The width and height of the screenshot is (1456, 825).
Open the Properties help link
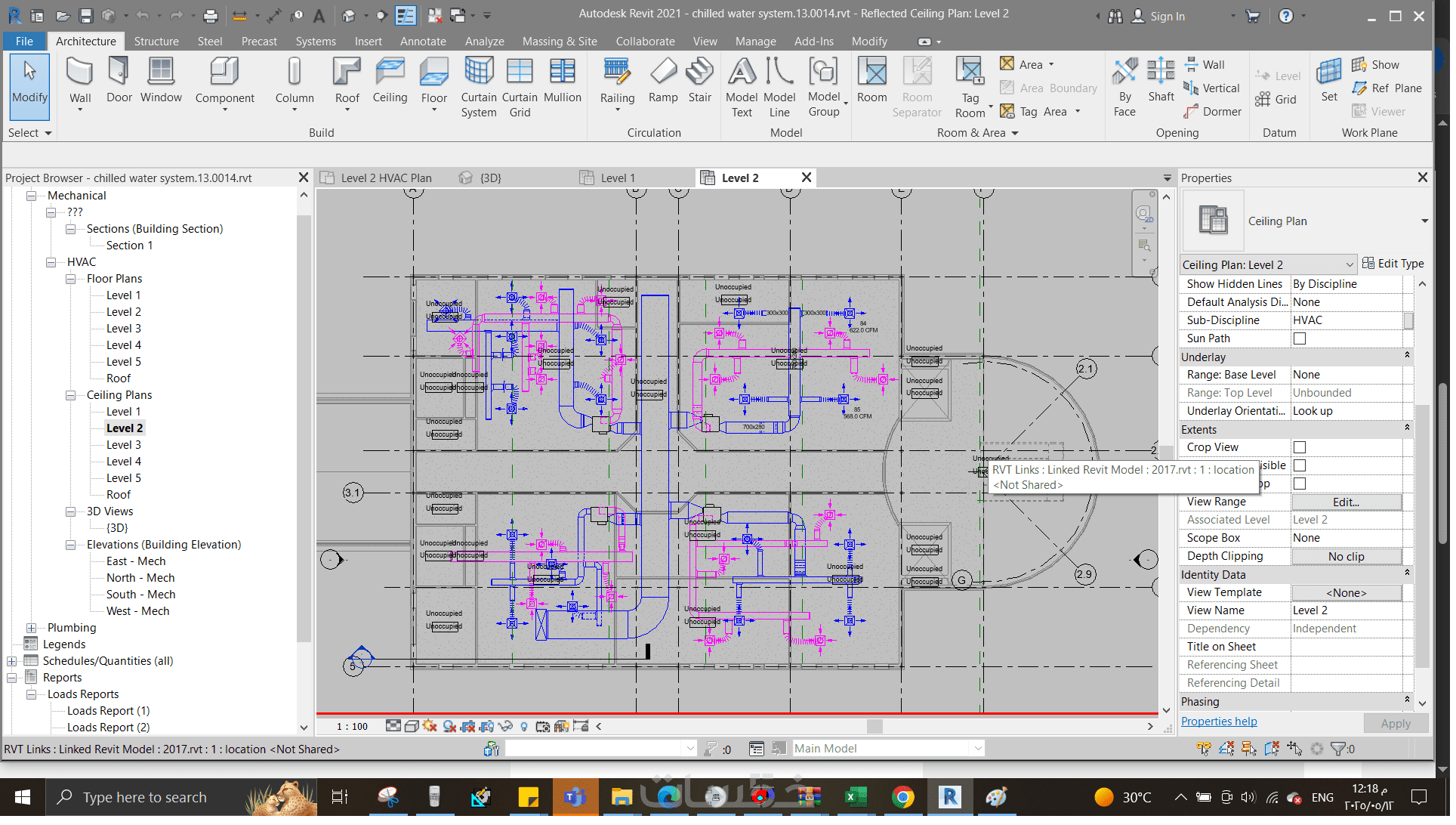point(1219,722)
